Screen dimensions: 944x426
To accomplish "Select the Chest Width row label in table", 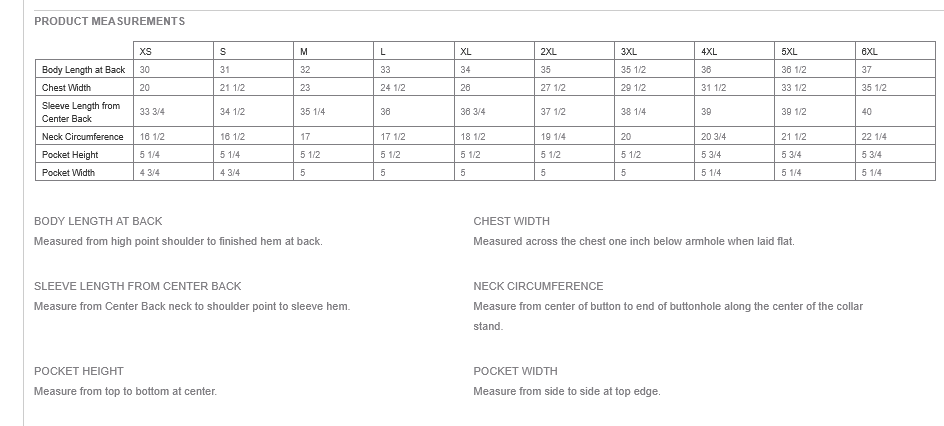I will coord(67,88).
